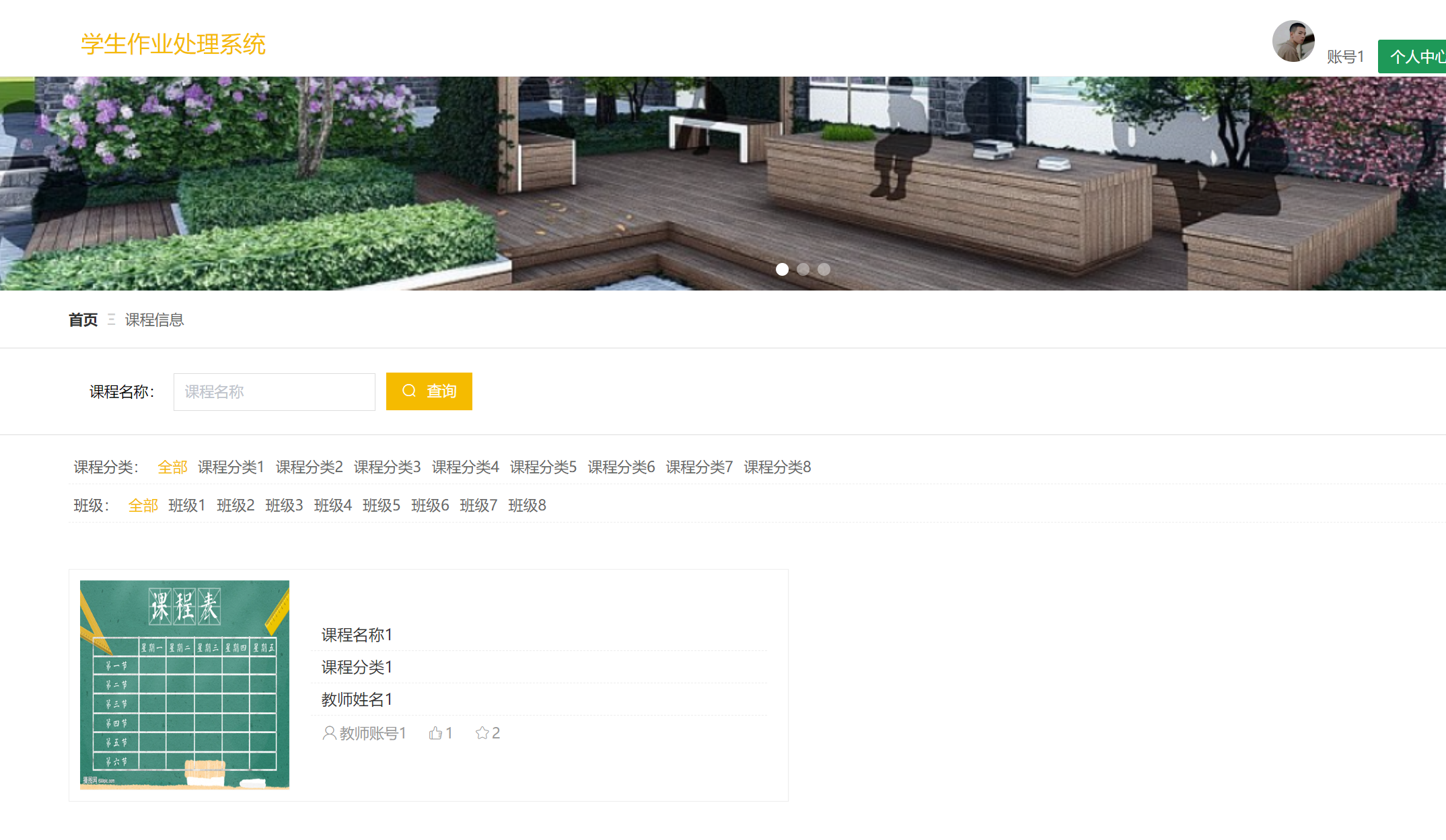
Task: Click the 课程名称 search input field
Action: [x=274, y=391]
